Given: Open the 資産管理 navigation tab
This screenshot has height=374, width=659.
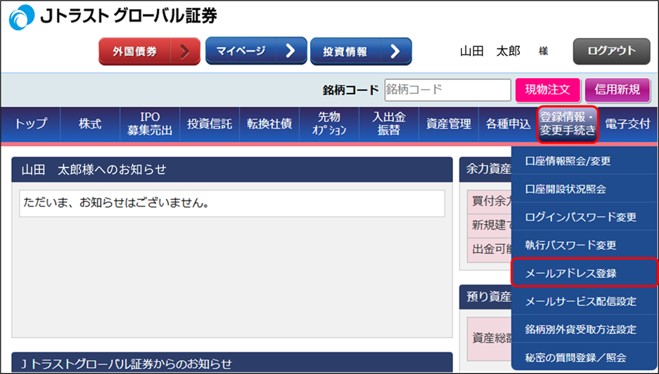Looking at the screenshot, I should click(448, 124).
